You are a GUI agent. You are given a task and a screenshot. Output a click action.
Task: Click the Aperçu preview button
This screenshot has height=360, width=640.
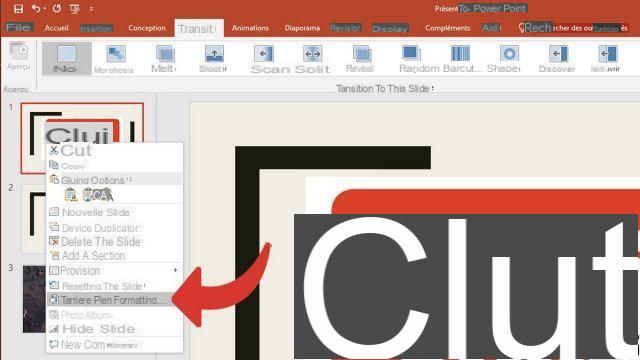click(19, 56)
